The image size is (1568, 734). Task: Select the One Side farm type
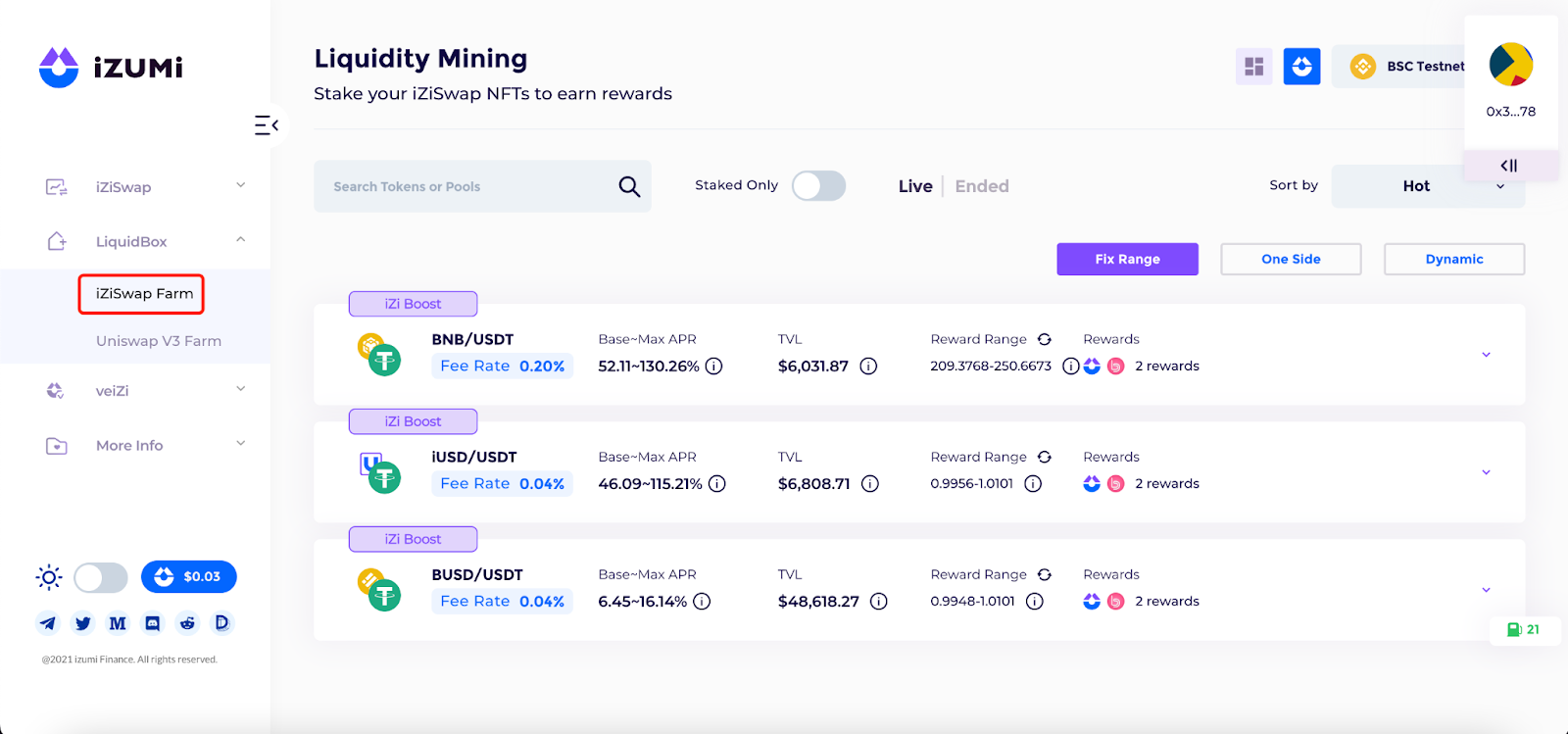pyautogui.click(x=1291, y=259)
